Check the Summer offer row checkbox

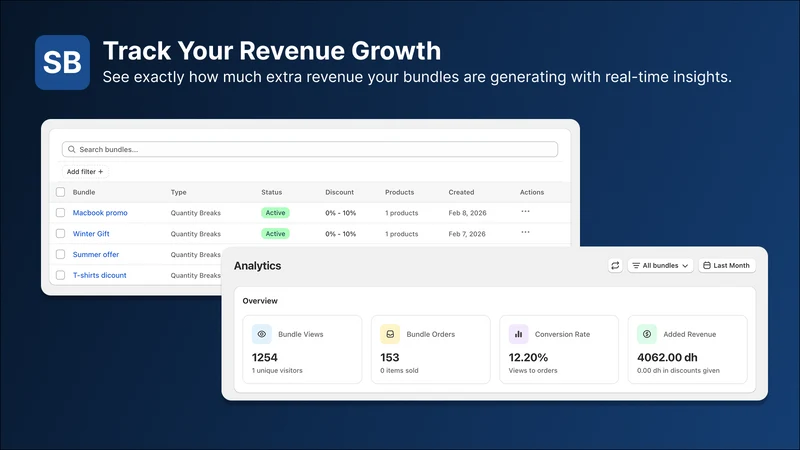(60, 254)
